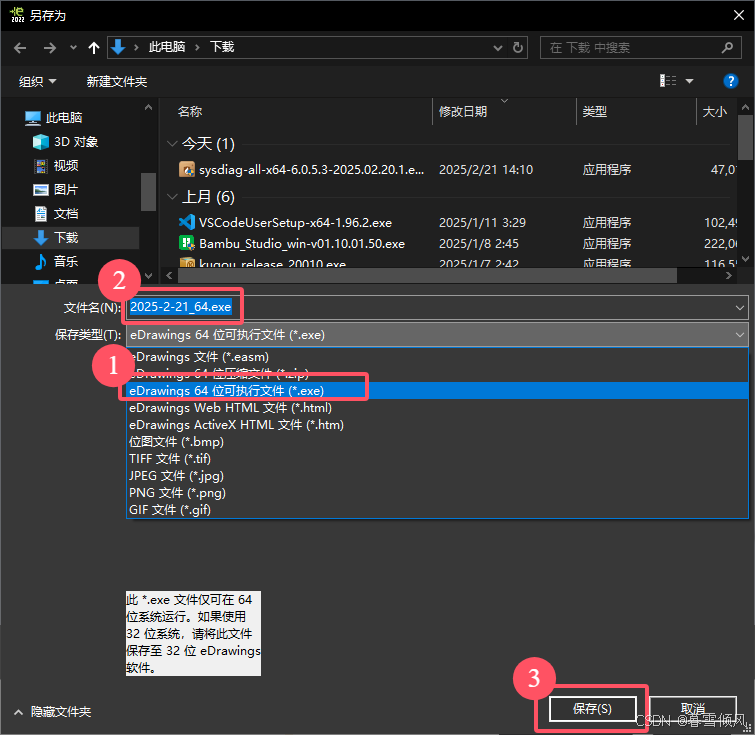Go up one folder level
The width and height of the screenshot is (755, 735).
click(x=94, y=48)
